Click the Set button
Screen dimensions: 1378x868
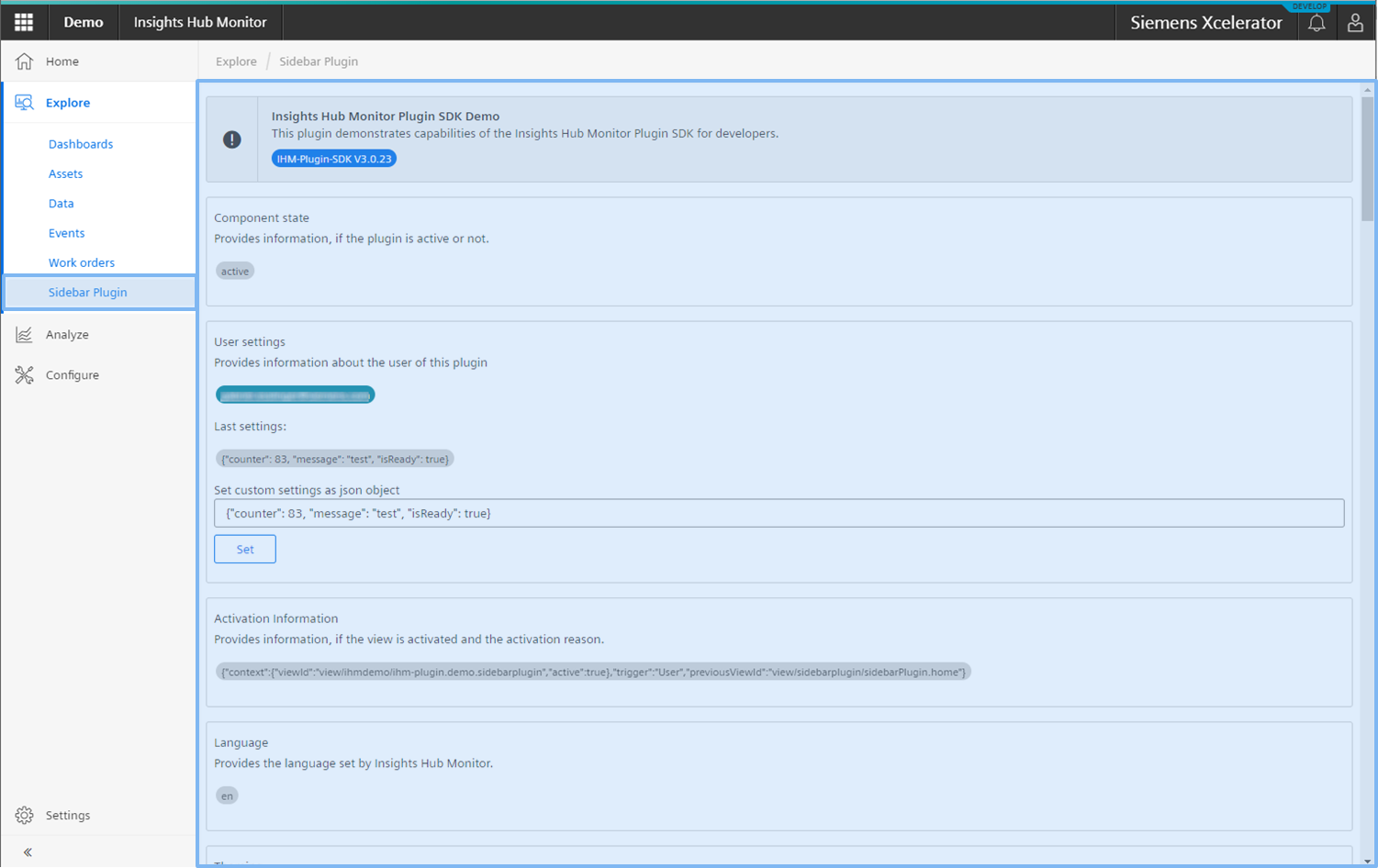coord(245,550)
